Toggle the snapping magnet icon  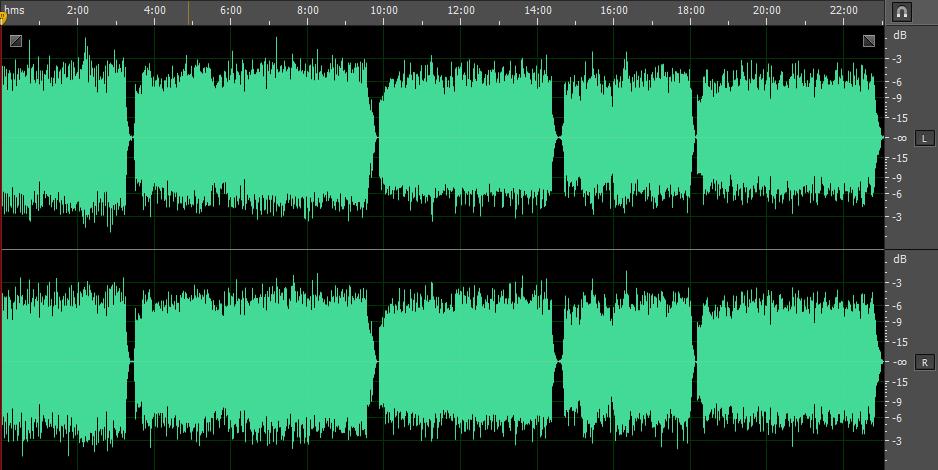902,12
